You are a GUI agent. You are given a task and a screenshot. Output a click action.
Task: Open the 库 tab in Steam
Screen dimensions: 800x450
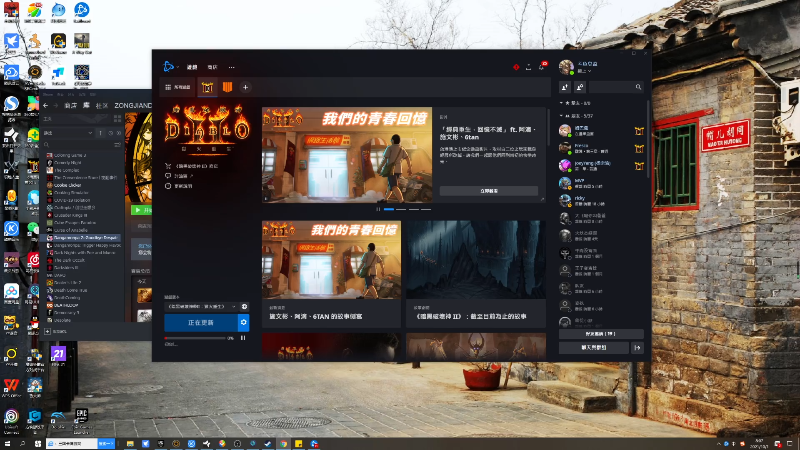click(86, 106)
